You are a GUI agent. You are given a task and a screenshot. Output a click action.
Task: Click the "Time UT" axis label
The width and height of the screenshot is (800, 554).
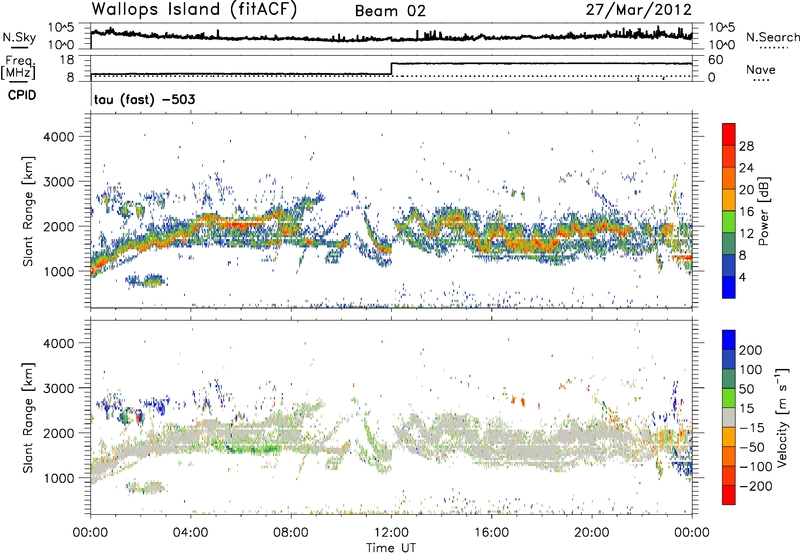[391, 548]
